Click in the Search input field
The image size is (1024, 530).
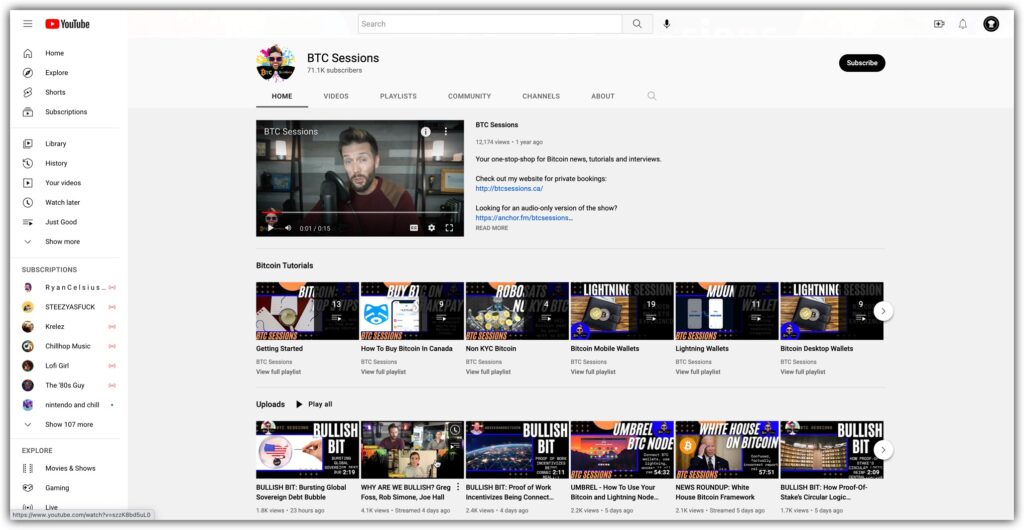490,24
